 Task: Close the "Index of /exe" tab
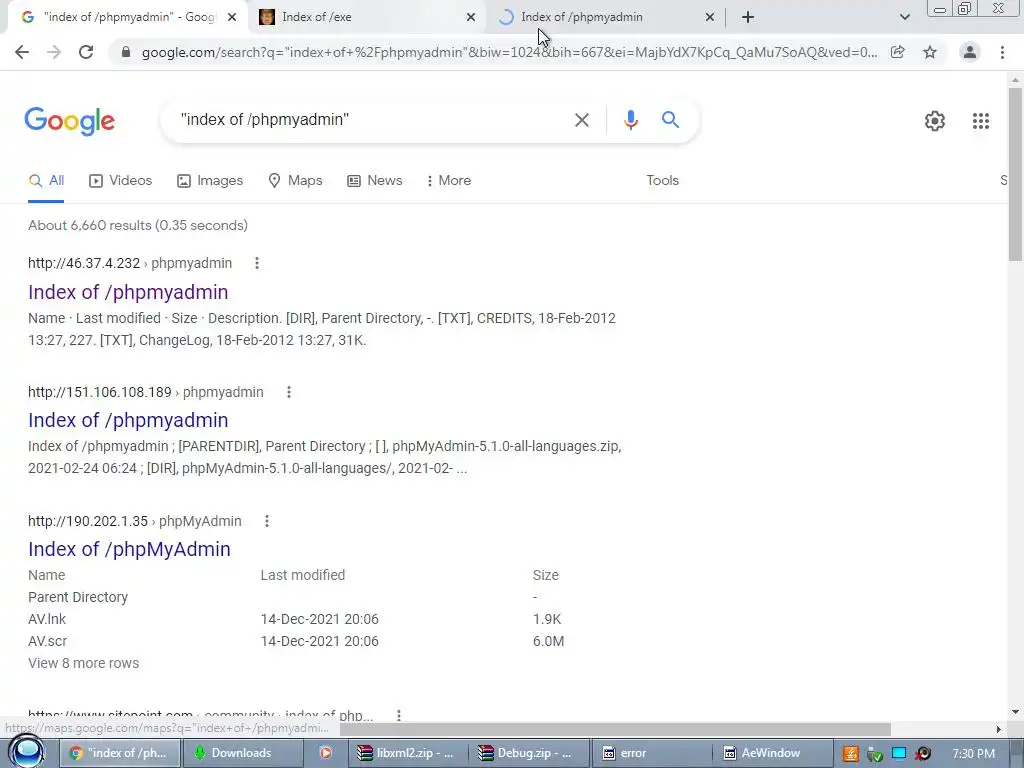coord(470,18)
